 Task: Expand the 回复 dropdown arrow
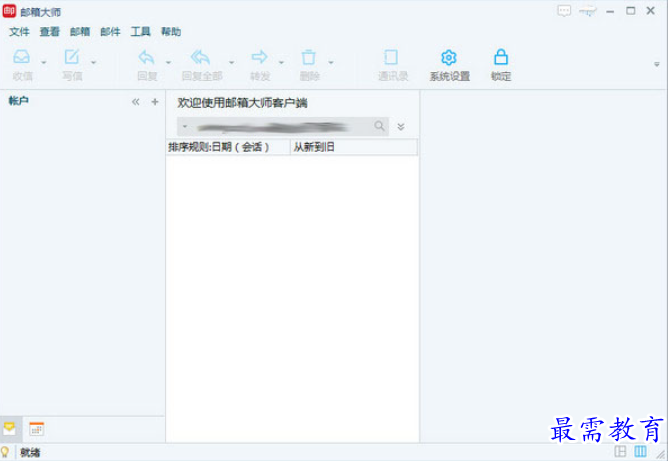(x=168, y=63)
